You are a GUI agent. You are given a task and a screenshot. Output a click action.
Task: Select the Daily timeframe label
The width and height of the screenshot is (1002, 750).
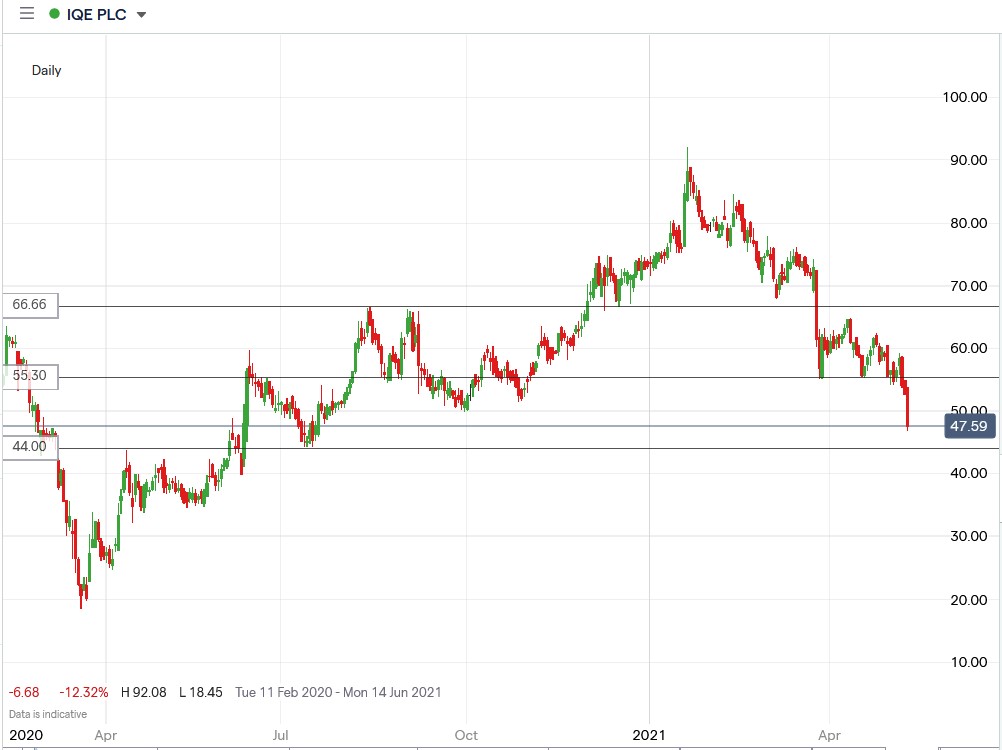[47, 70]
